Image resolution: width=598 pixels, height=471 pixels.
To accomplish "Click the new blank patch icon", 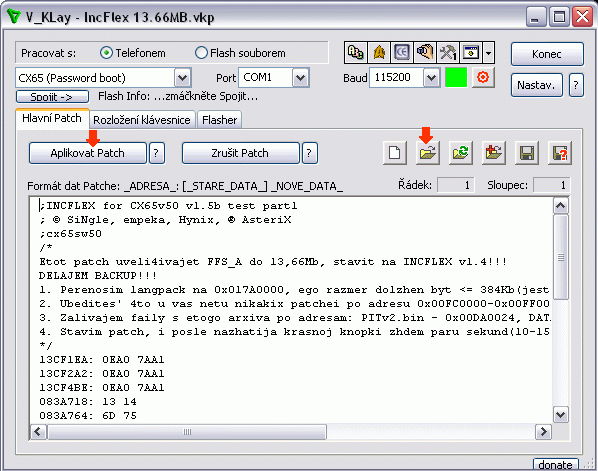I will click(x=394, y=153).
